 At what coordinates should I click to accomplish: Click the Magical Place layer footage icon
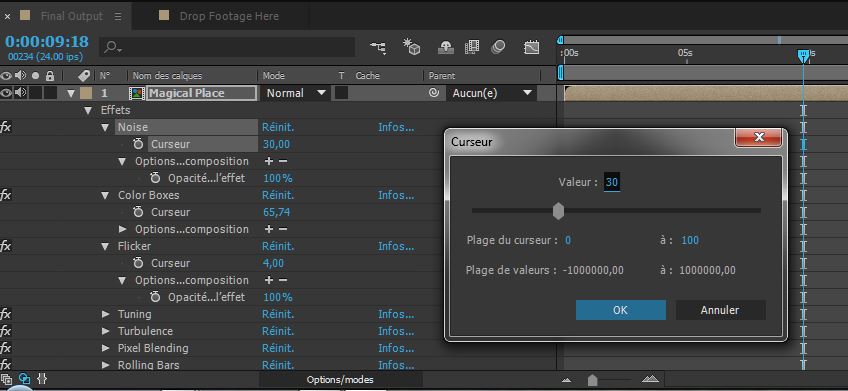(x=136, y=93)
